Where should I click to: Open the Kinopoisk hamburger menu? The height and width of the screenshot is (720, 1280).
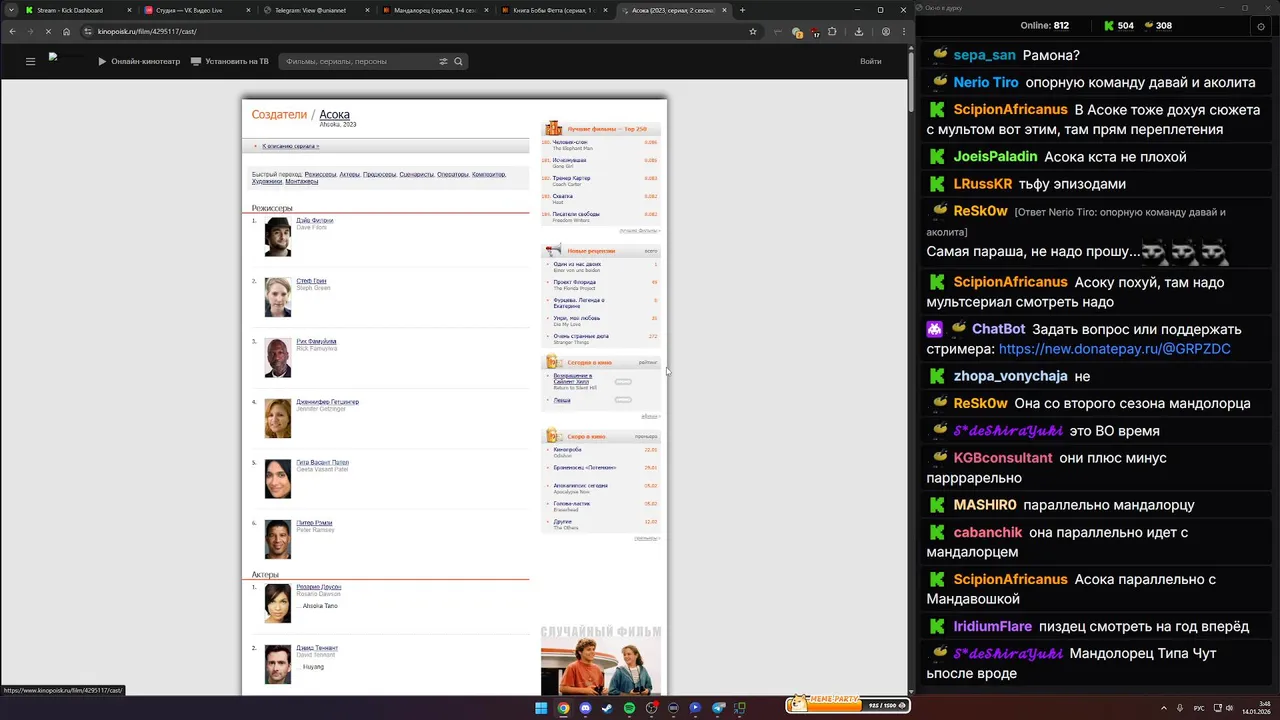pos(30,61)
